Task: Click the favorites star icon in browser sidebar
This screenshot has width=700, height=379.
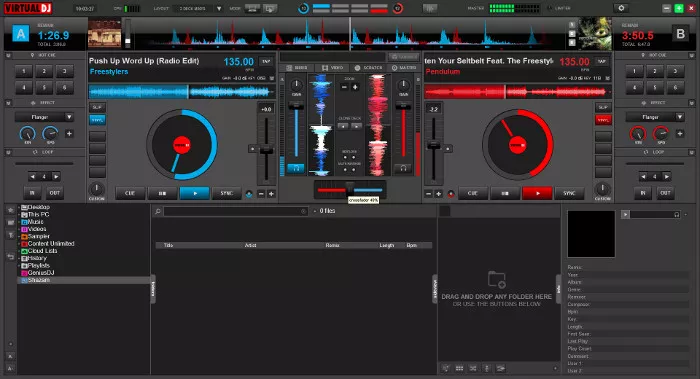Action: (11, 210)
